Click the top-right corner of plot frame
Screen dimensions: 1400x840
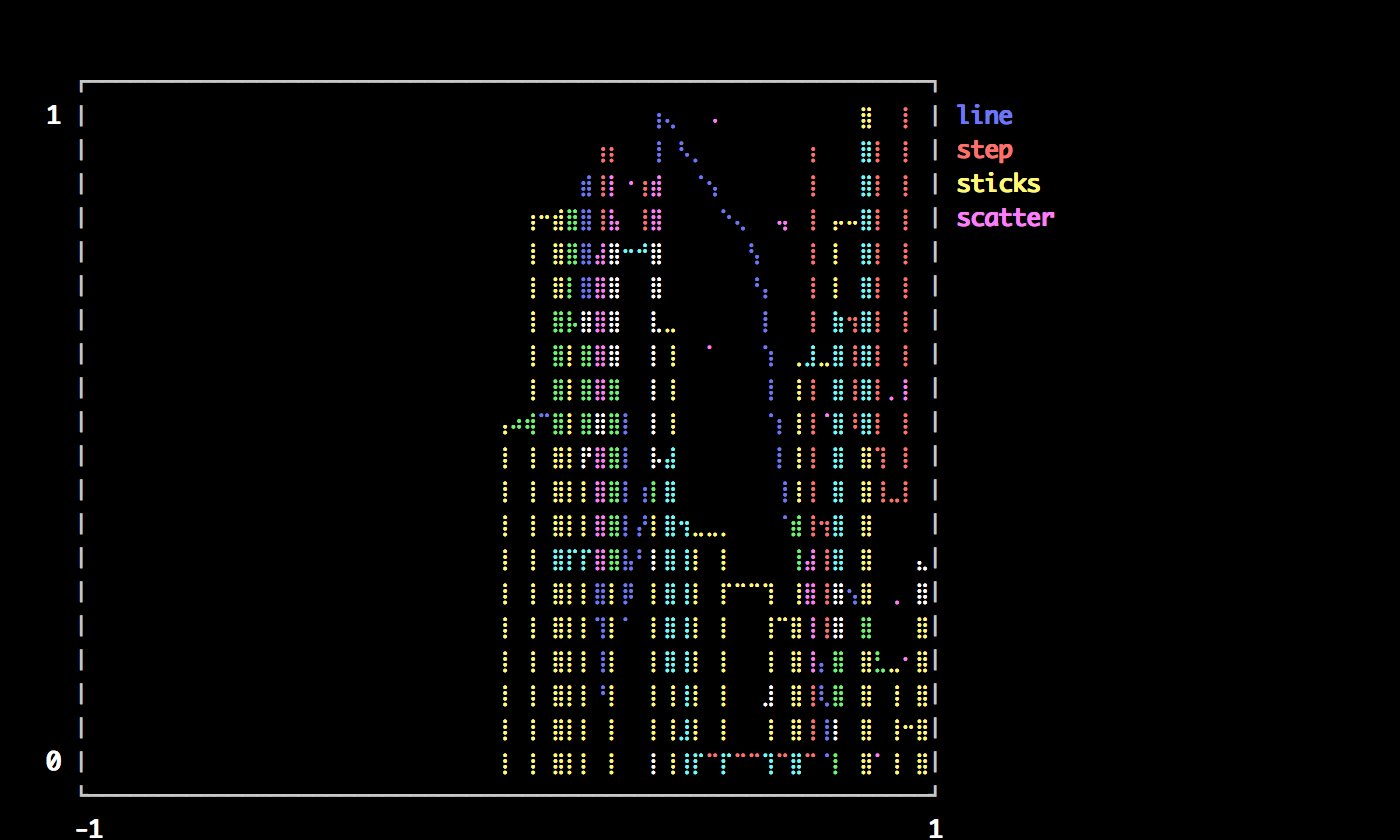tap(934, 82)
